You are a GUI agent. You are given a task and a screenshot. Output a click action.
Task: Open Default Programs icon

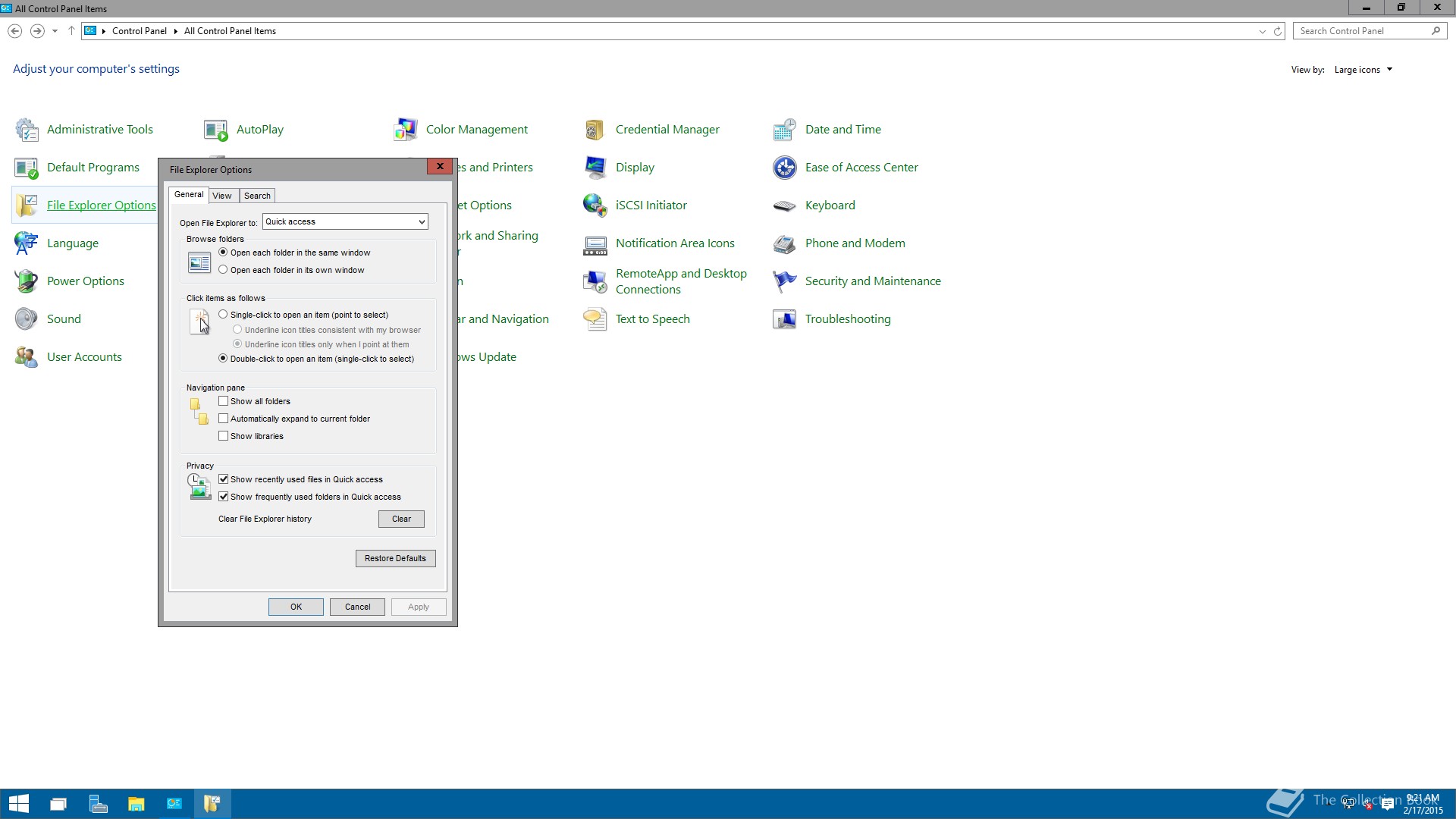pos(27,168)
